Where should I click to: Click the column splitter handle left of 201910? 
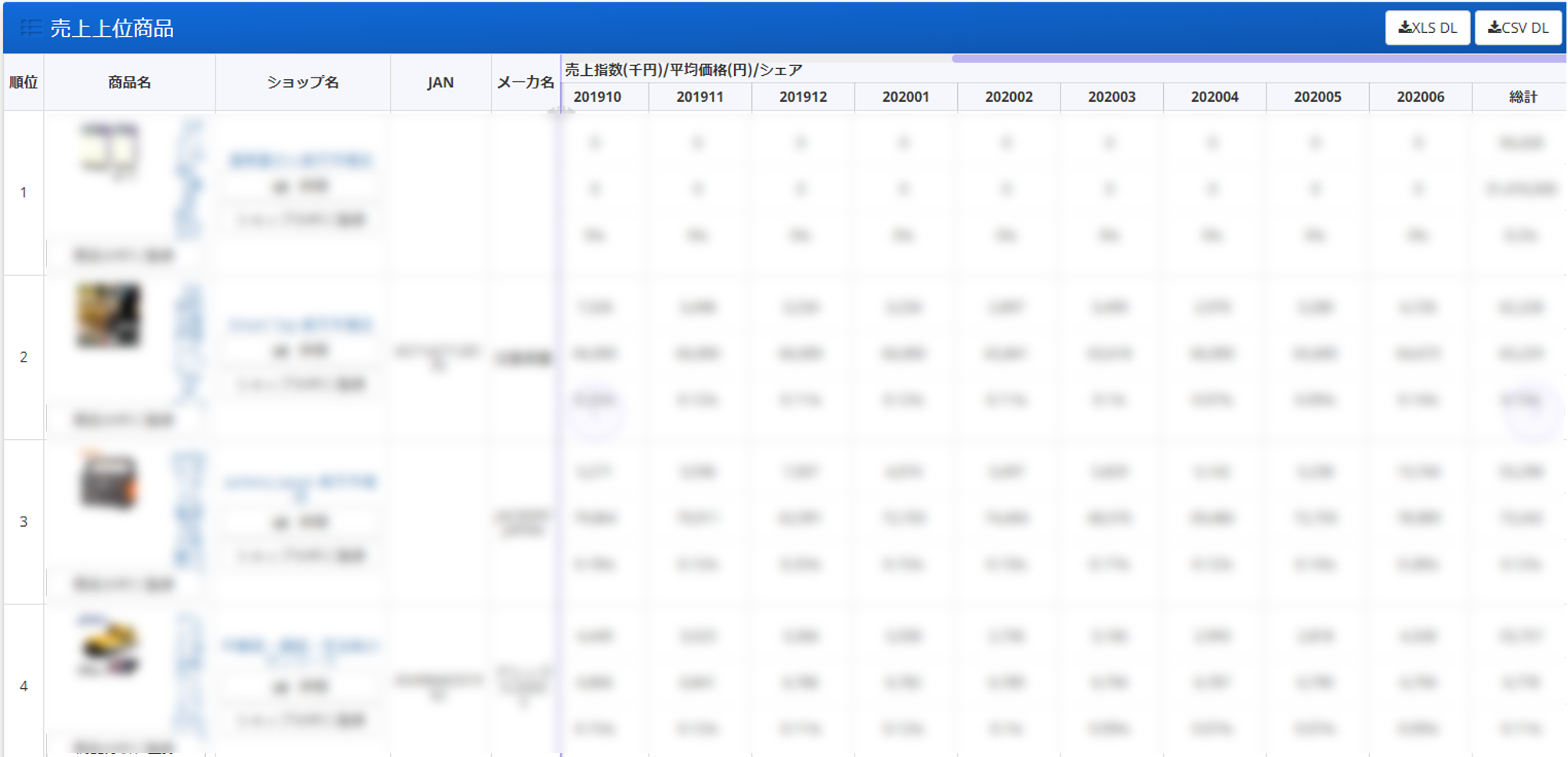561,111
